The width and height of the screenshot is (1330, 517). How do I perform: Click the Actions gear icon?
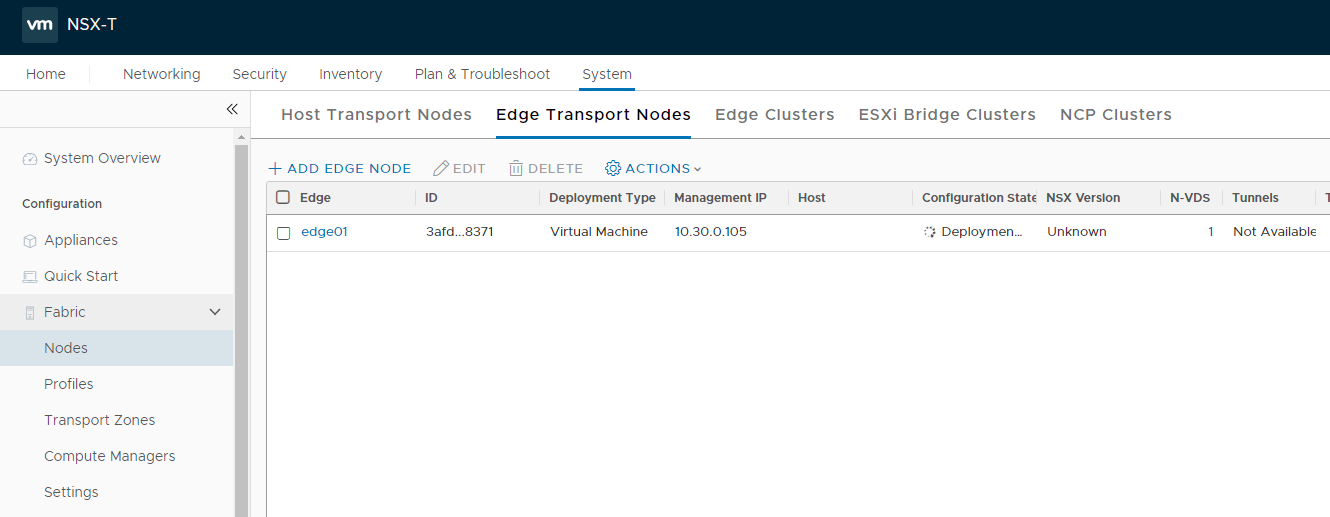pos(613,169)
